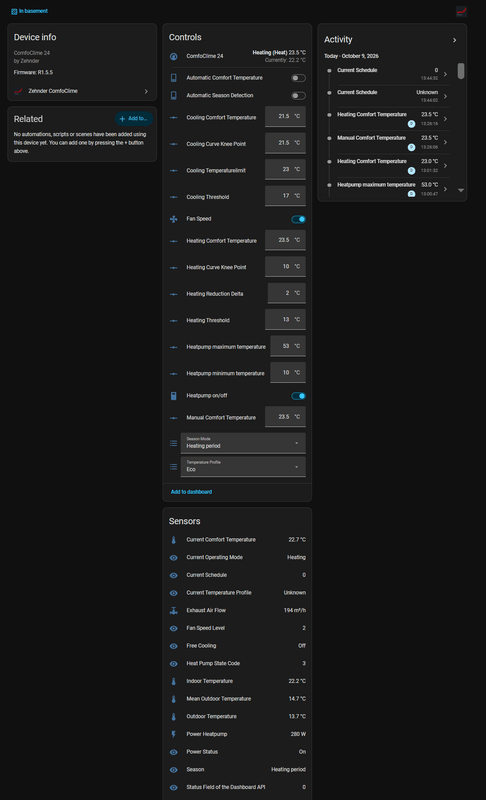Click Firmware: R1.5.5 text
The width and height of the screenshot is (486, 800).
(x=33, y=72)
